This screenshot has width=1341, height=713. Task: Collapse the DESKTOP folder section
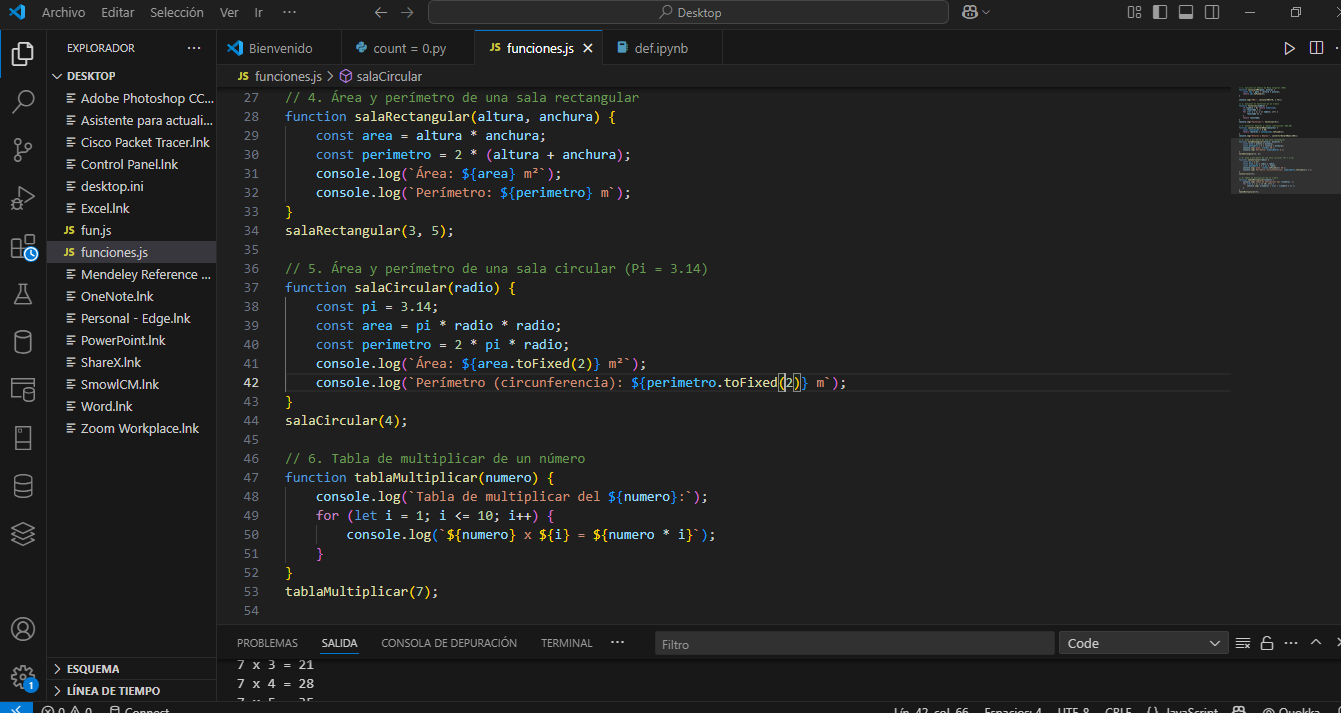[132, 76]
